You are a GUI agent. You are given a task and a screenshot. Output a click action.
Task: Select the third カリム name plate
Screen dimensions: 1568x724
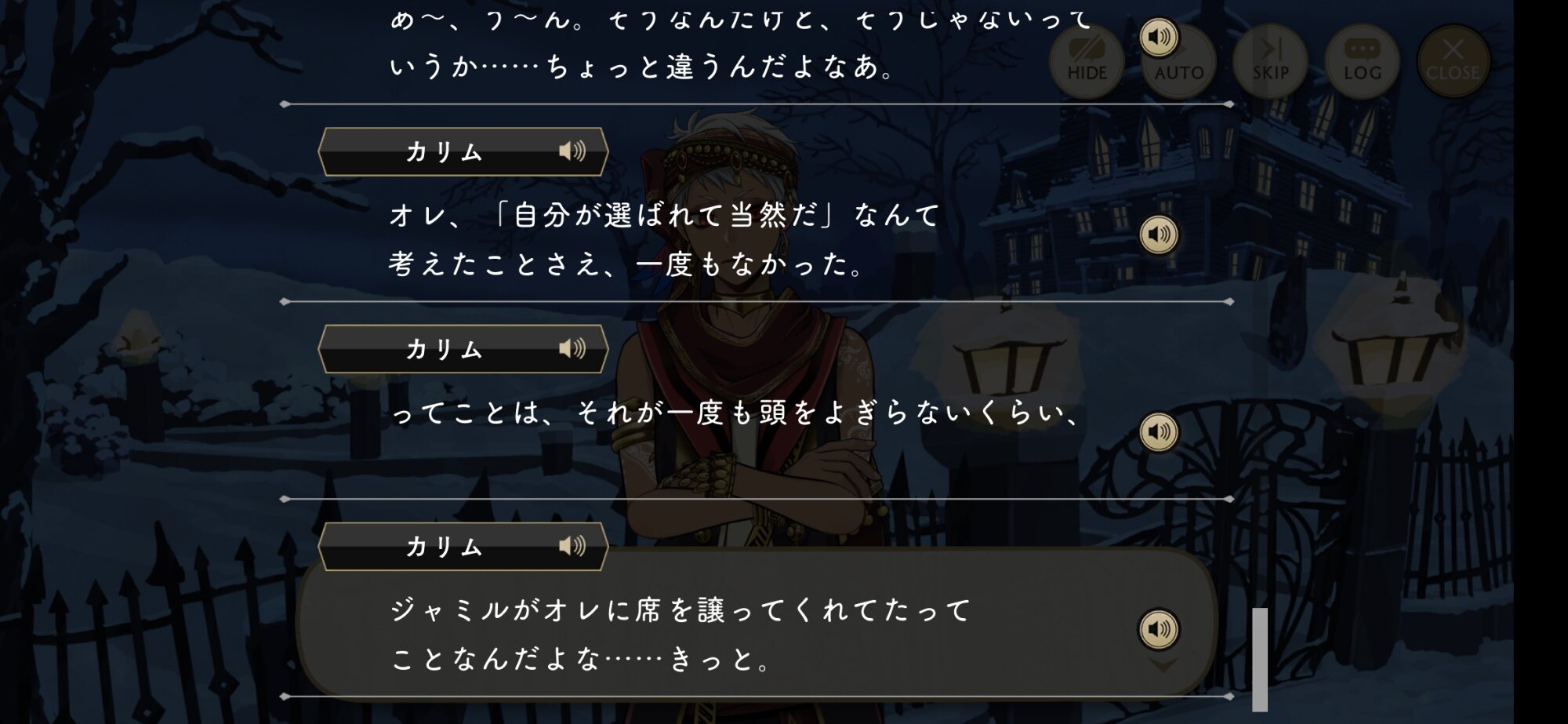click(x=463, y=547)
